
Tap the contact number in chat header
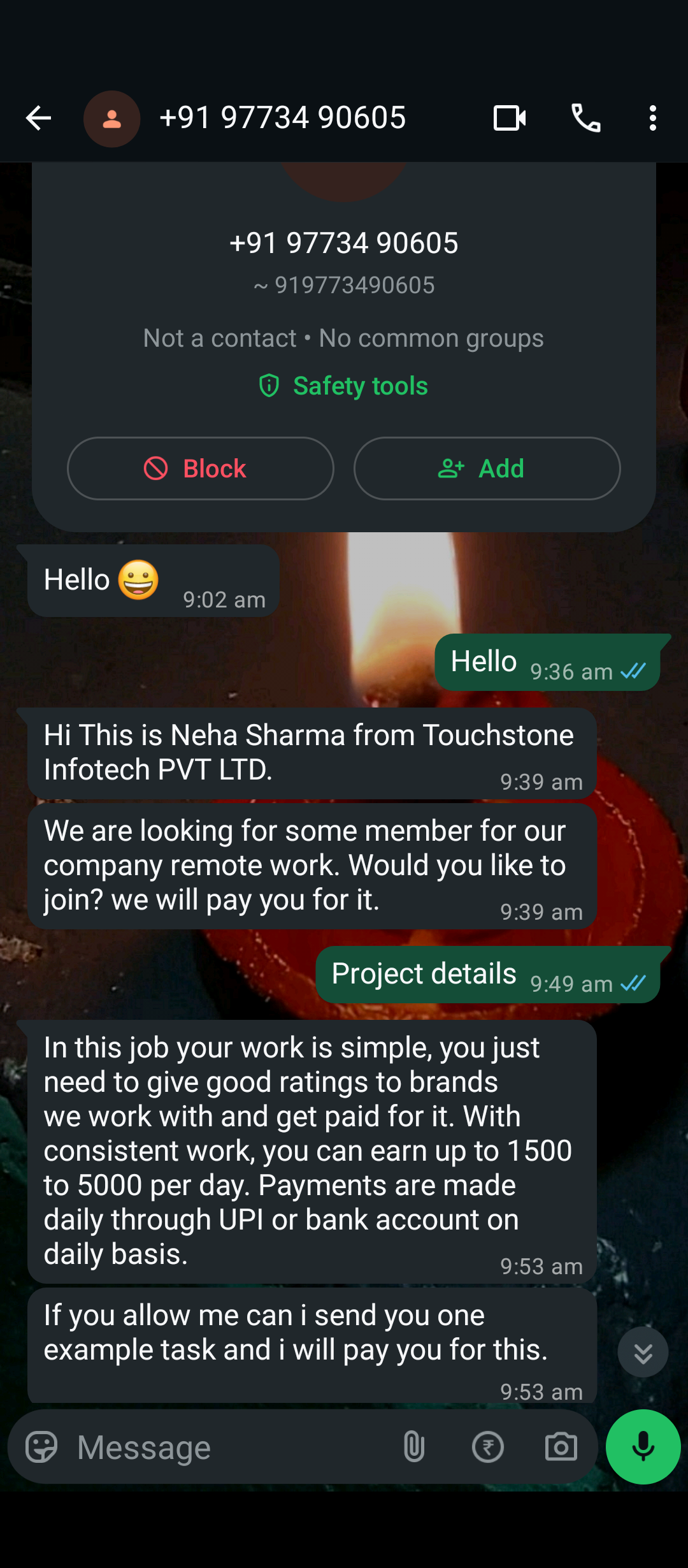coord(282,118)
